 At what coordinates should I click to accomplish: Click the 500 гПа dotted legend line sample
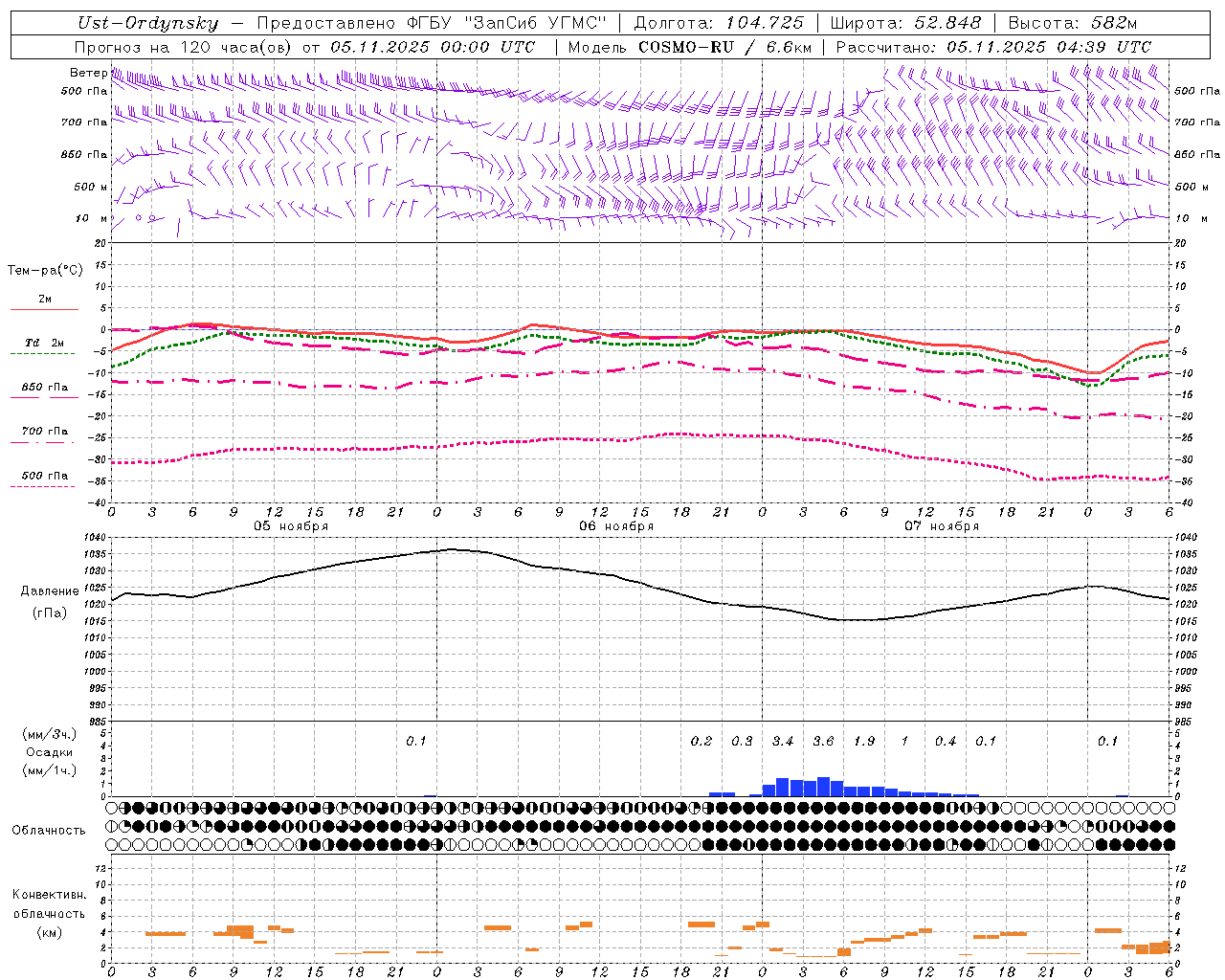[44, 486]
